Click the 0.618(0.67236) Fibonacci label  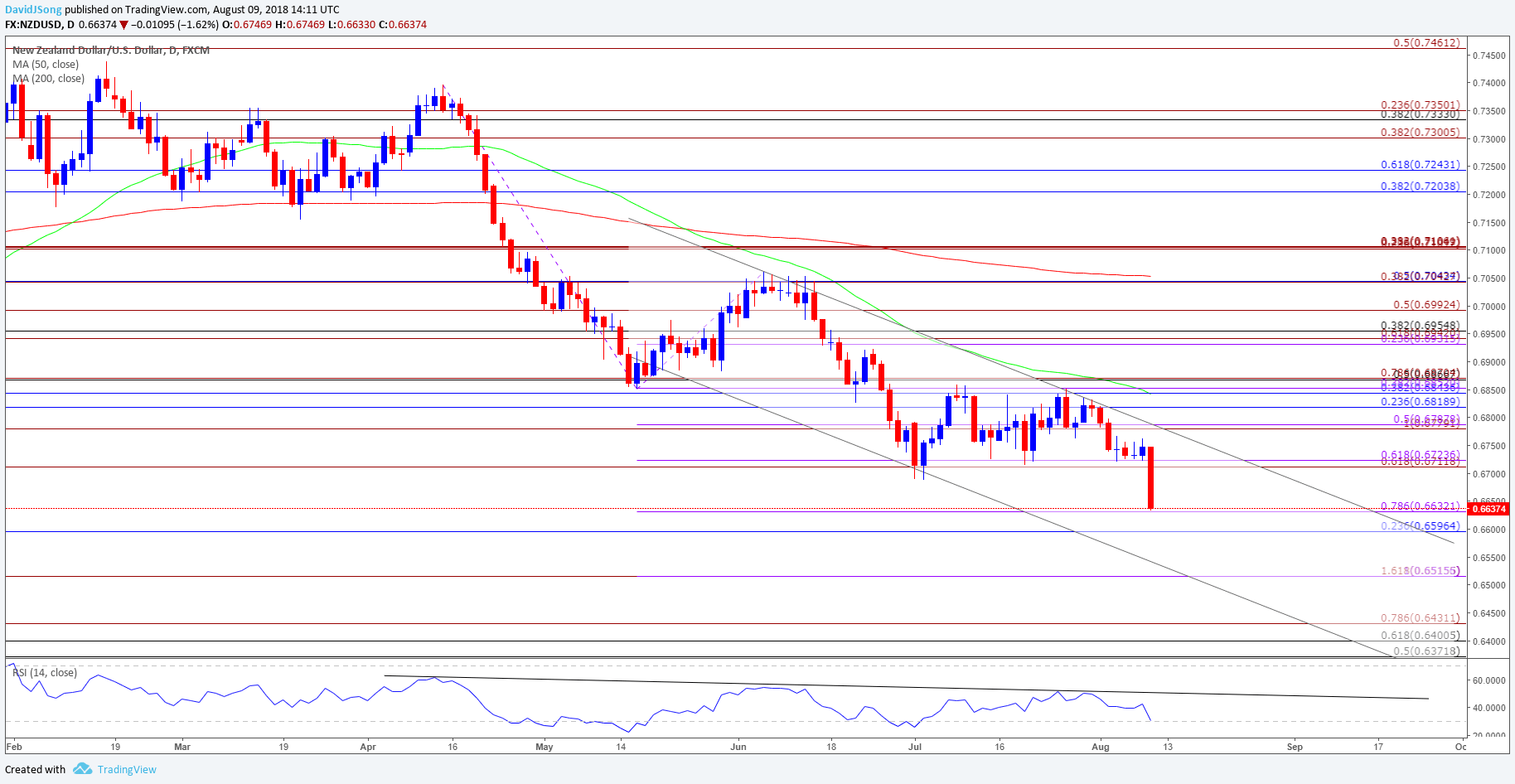(1421, 454)
